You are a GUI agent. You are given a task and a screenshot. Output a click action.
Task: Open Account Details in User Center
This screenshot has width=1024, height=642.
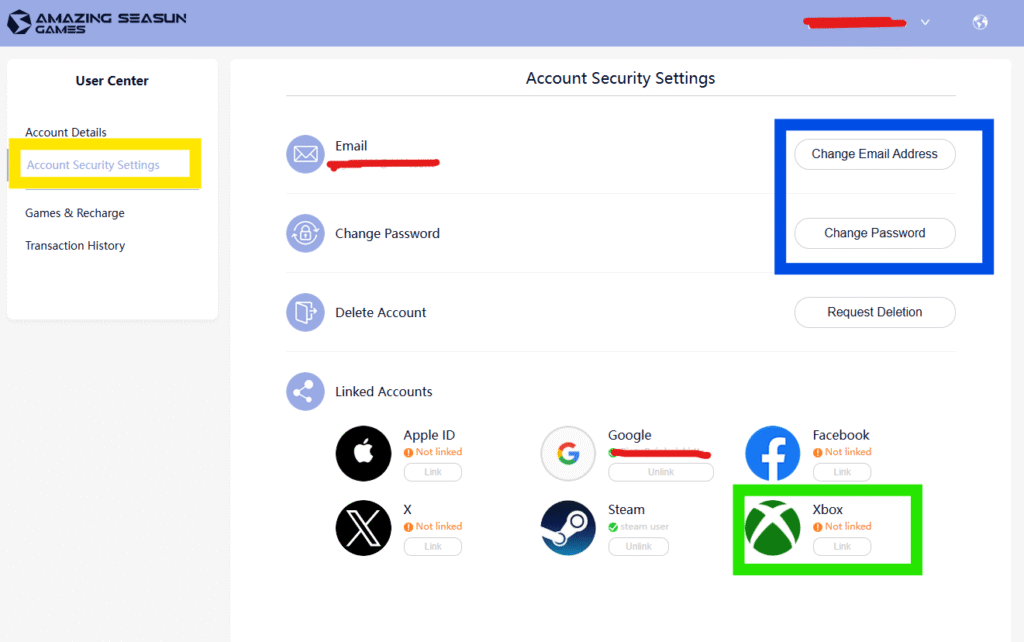(66, 132)
